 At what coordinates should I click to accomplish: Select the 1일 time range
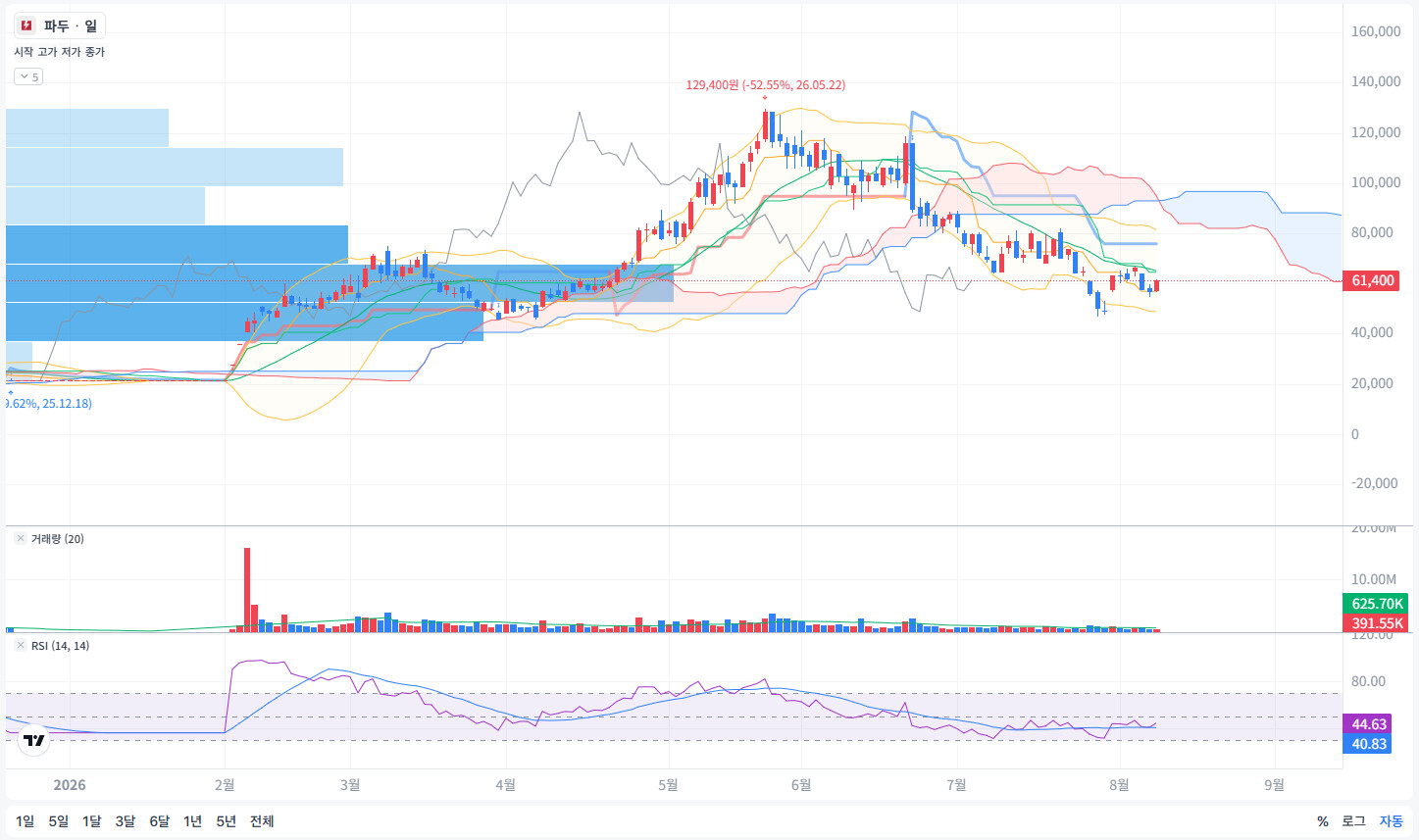(x=25, y=821)
